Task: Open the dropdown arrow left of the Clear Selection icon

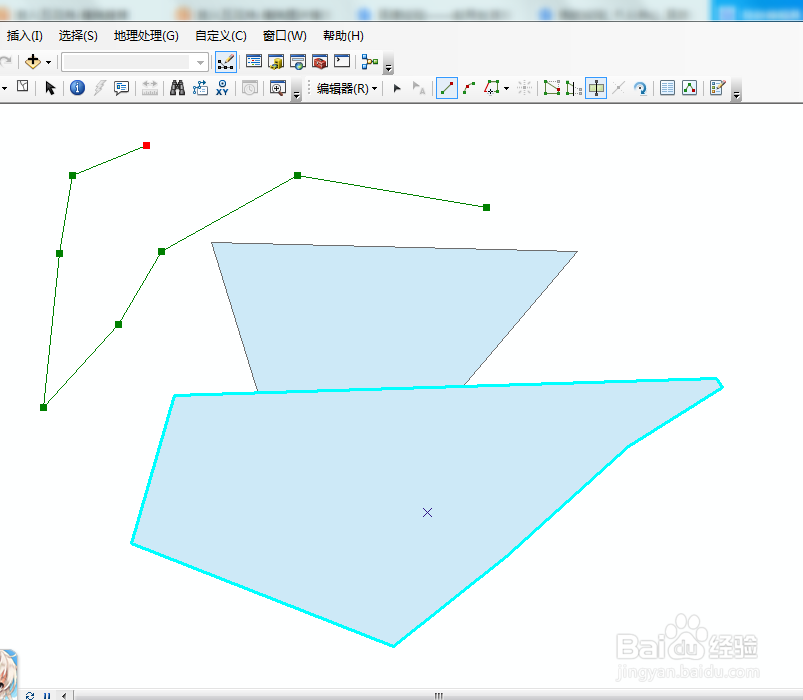Action: pyautogui.click(x=5, y=89)
